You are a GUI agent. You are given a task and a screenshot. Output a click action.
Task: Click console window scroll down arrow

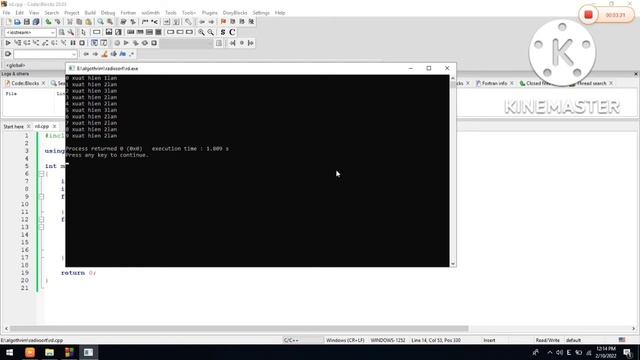453,264
